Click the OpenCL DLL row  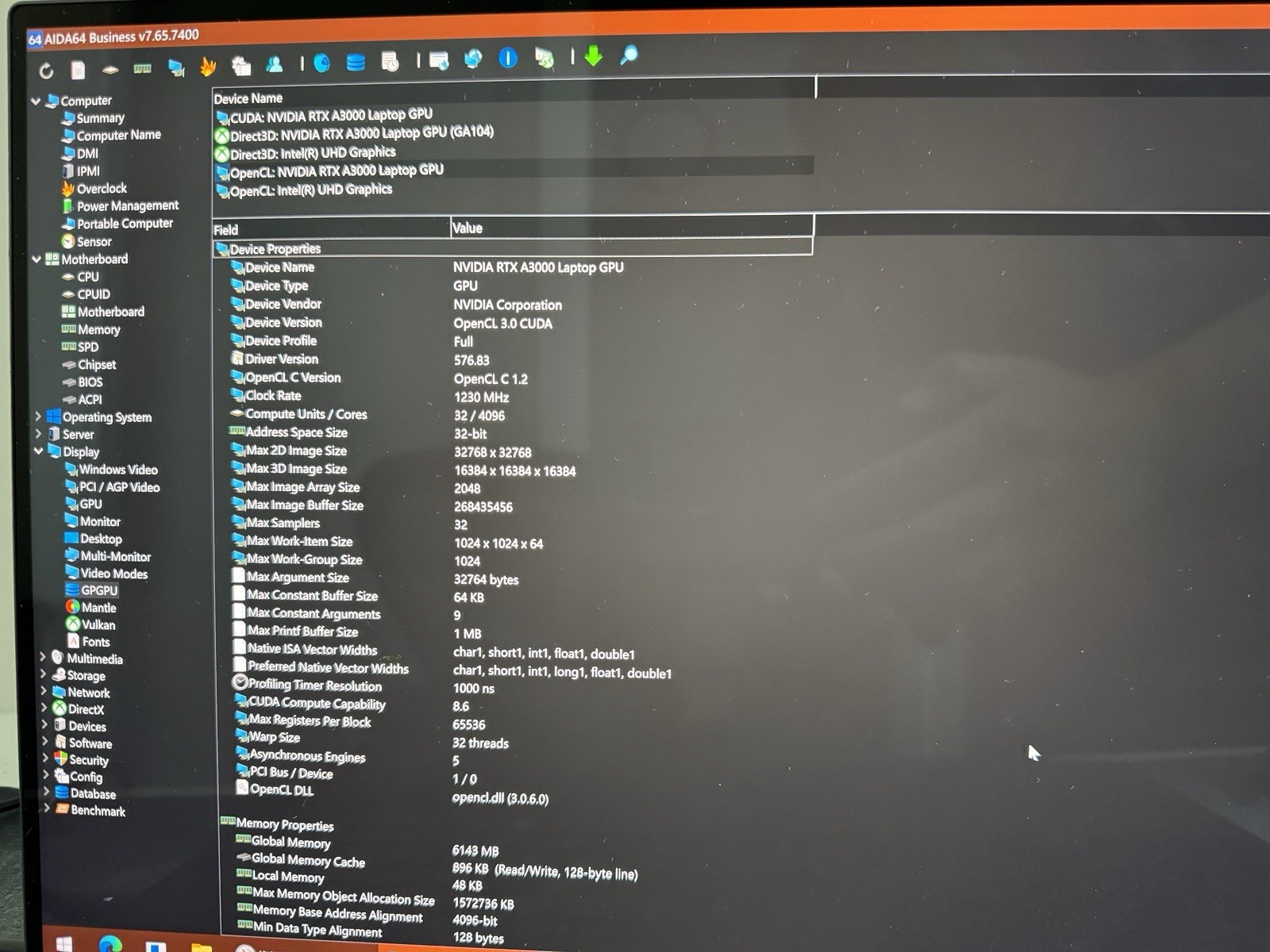[393, 793]
